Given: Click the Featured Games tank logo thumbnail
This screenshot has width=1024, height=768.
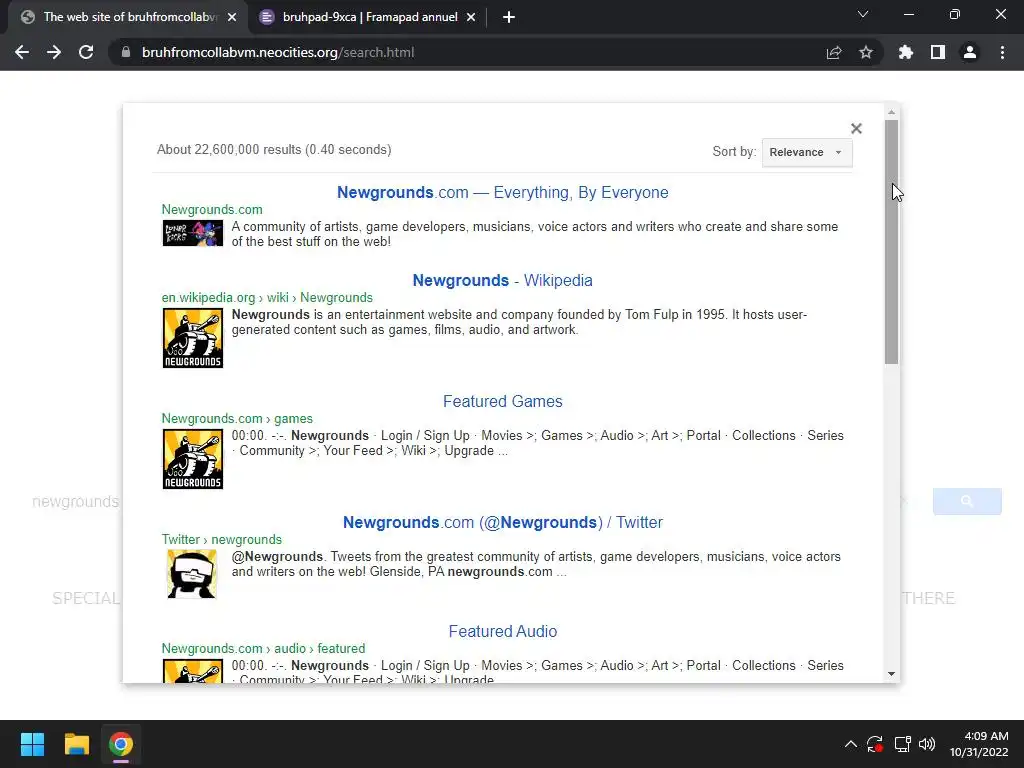Looking at the screenshot, I should point(193,459).
